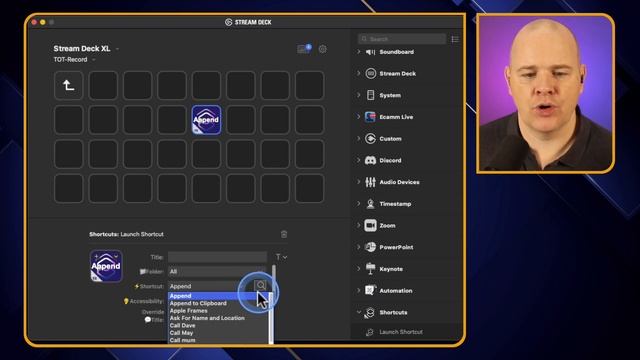Expand the Audio Devices category

click(359, 182)
